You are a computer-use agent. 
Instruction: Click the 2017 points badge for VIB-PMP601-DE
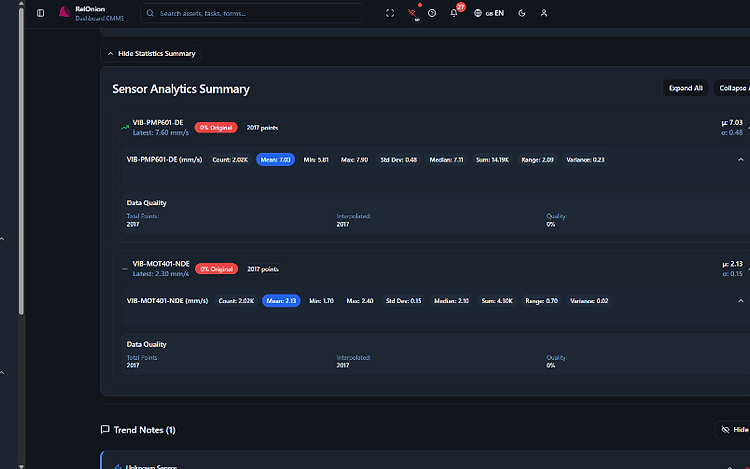point(262,128)
